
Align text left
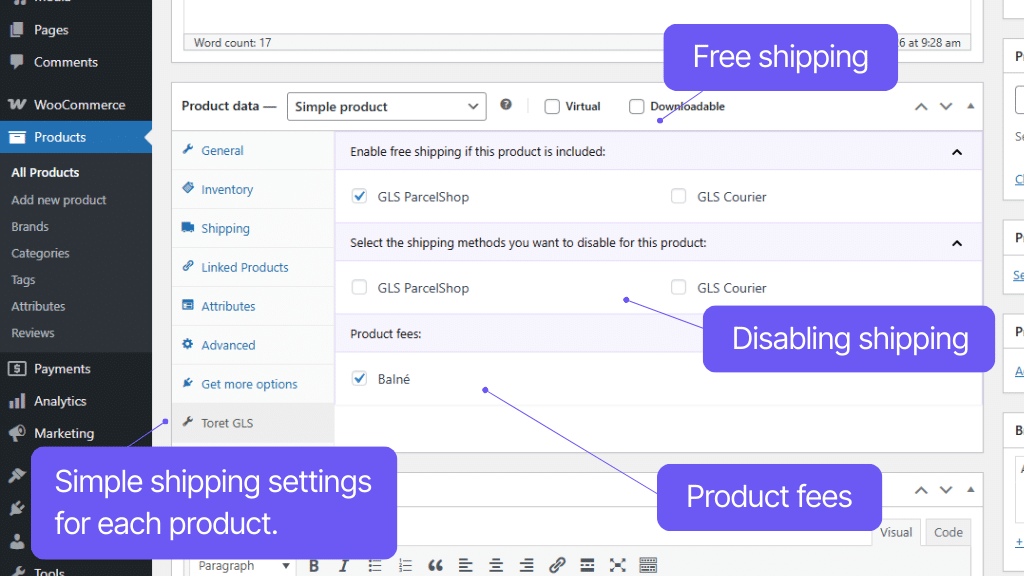[466, 566]
